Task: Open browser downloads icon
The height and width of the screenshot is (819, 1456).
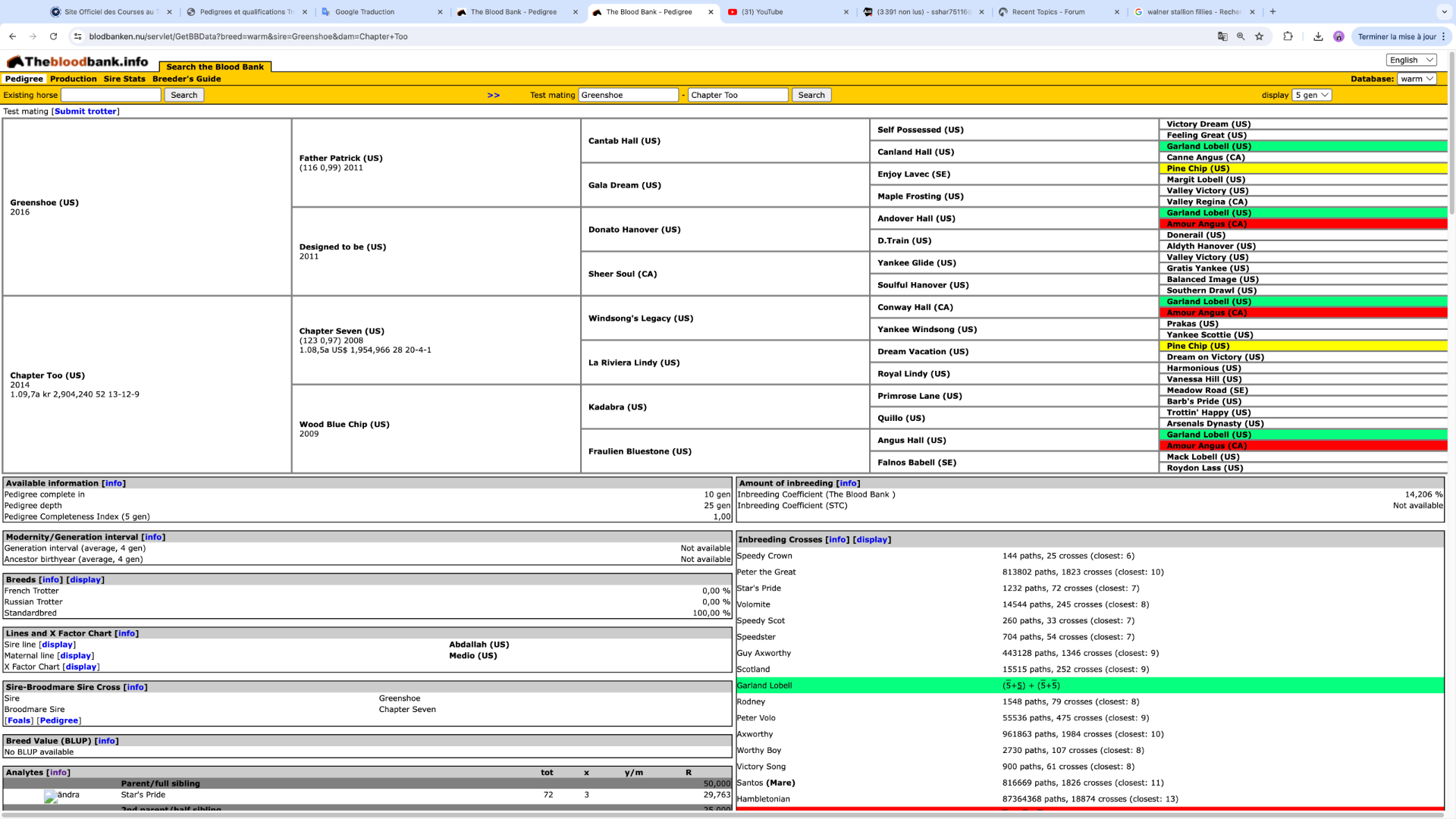Action: point(1318,36)
